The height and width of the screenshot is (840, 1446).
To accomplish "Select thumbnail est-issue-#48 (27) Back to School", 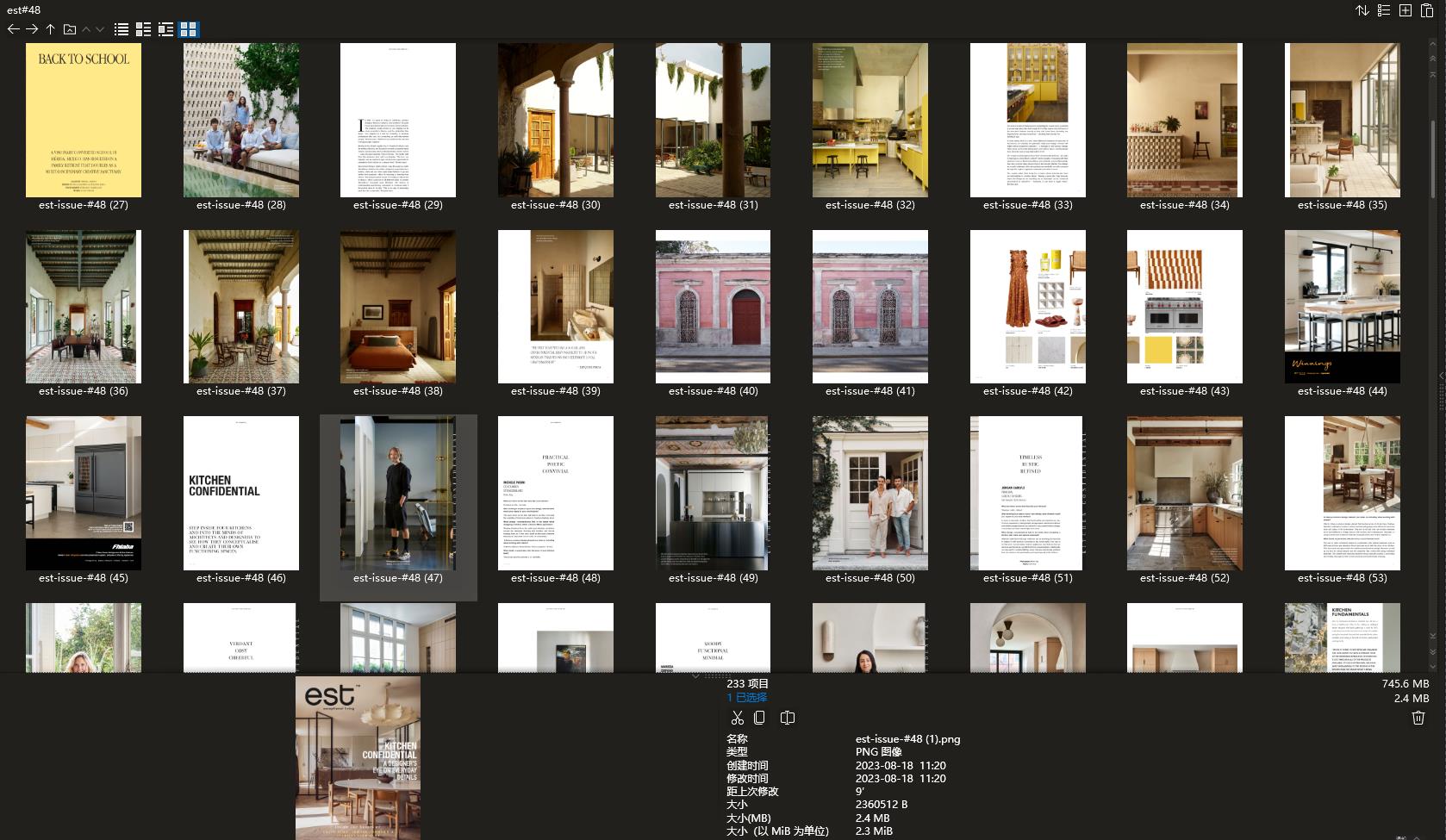I will pyautogui.click(x=84, y=121).
